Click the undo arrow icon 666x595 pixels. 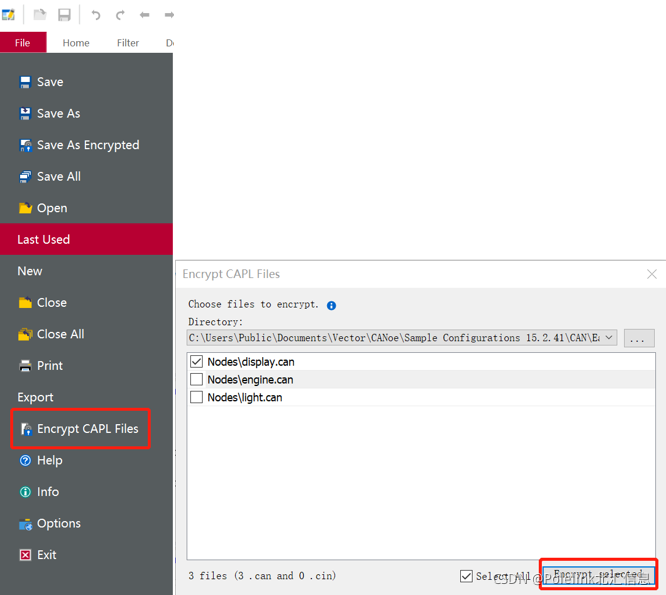click(x=96, y=15)
